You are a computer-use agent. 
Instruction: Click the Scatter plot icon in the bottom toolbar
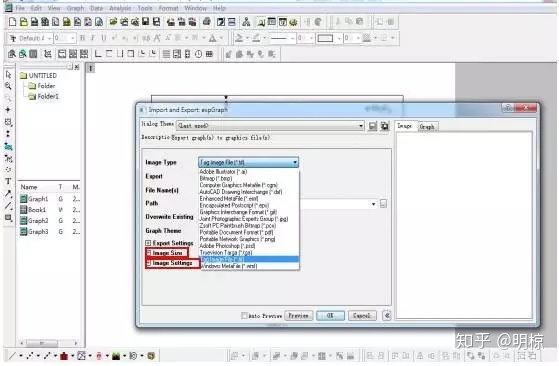(x=30, y=355)
